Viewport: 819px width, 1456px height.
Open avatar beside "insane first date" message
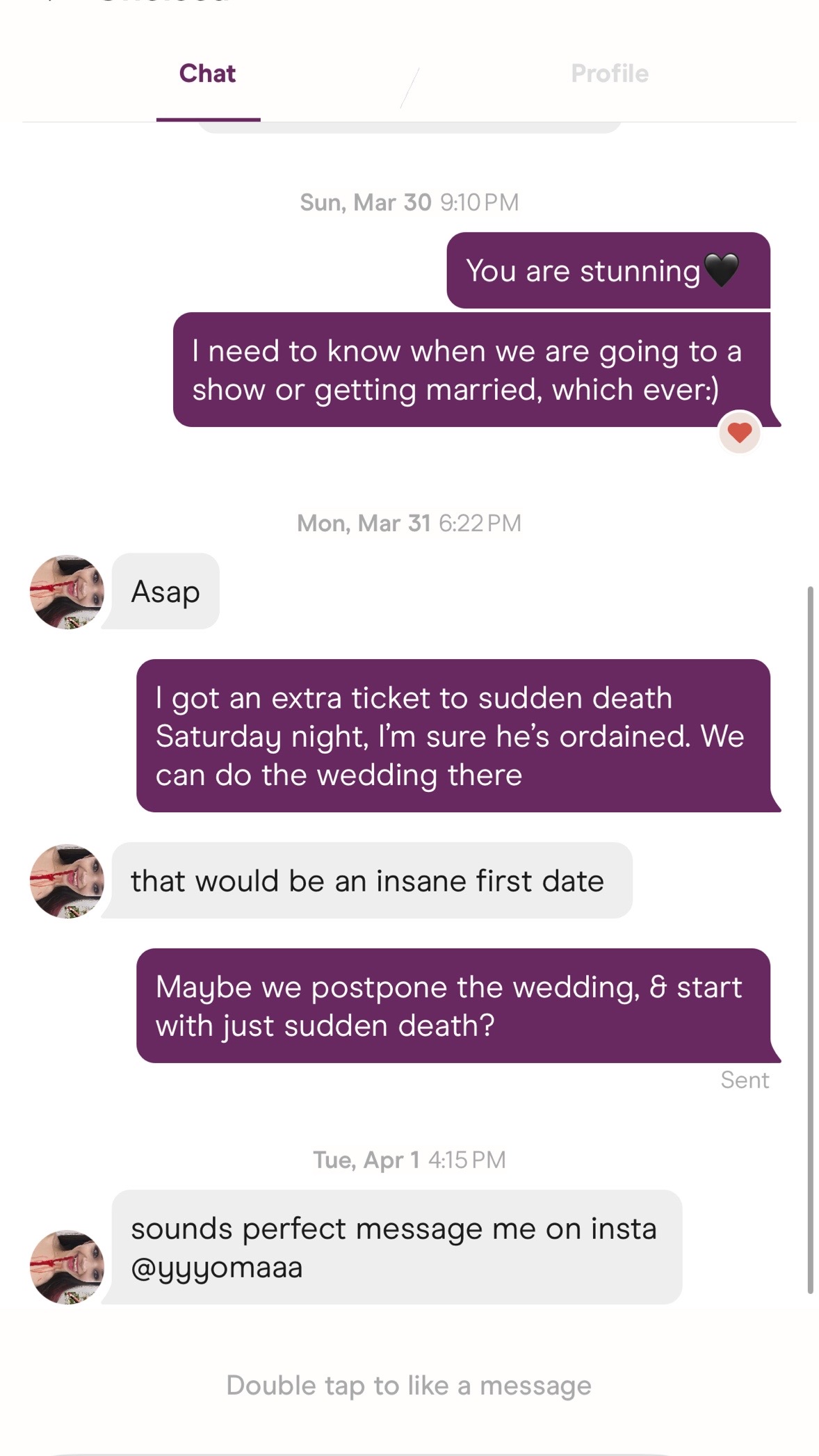coord(67,881)
